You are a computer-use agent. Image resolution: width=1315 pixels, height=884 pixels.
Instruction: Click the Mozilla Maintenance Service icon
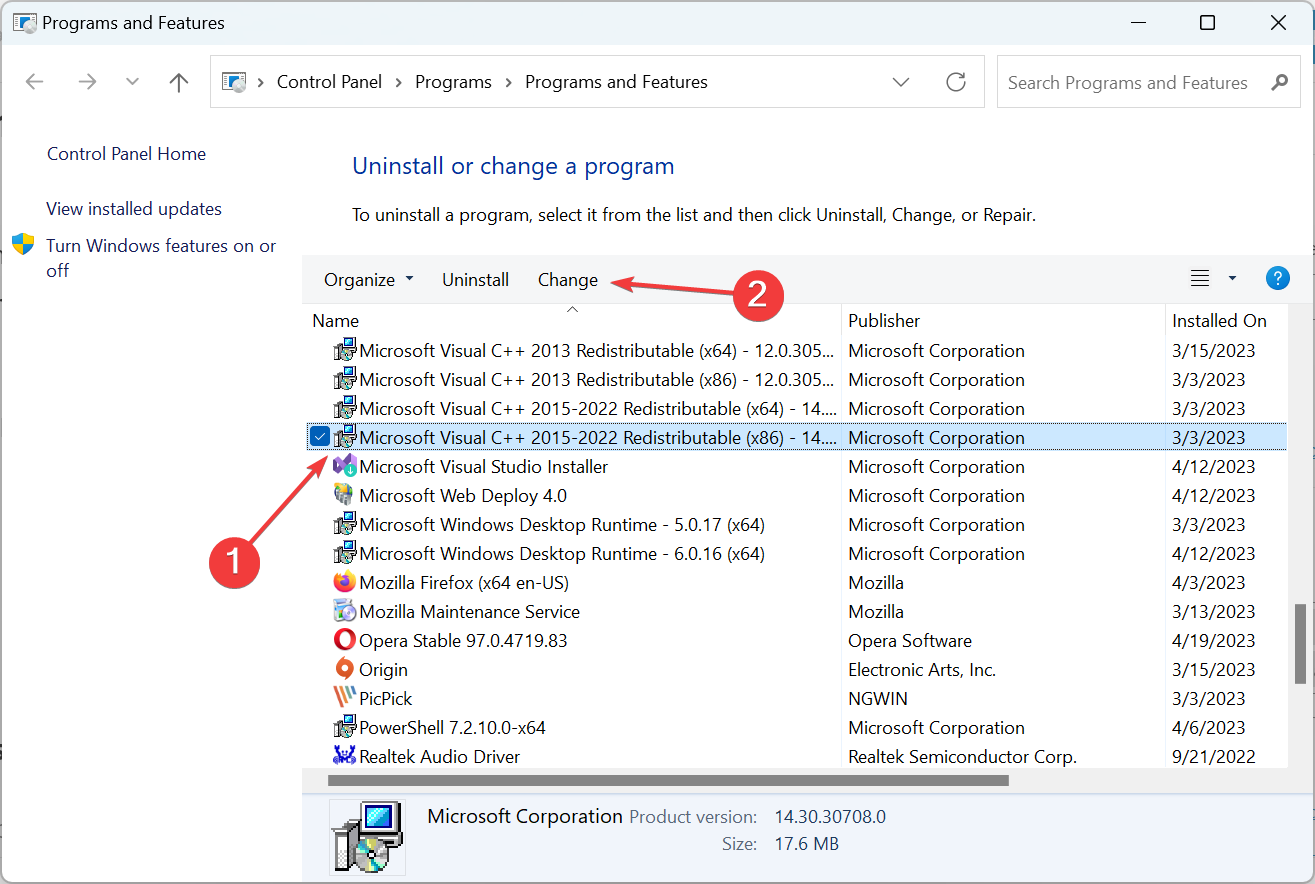click(x=344, y=611)
